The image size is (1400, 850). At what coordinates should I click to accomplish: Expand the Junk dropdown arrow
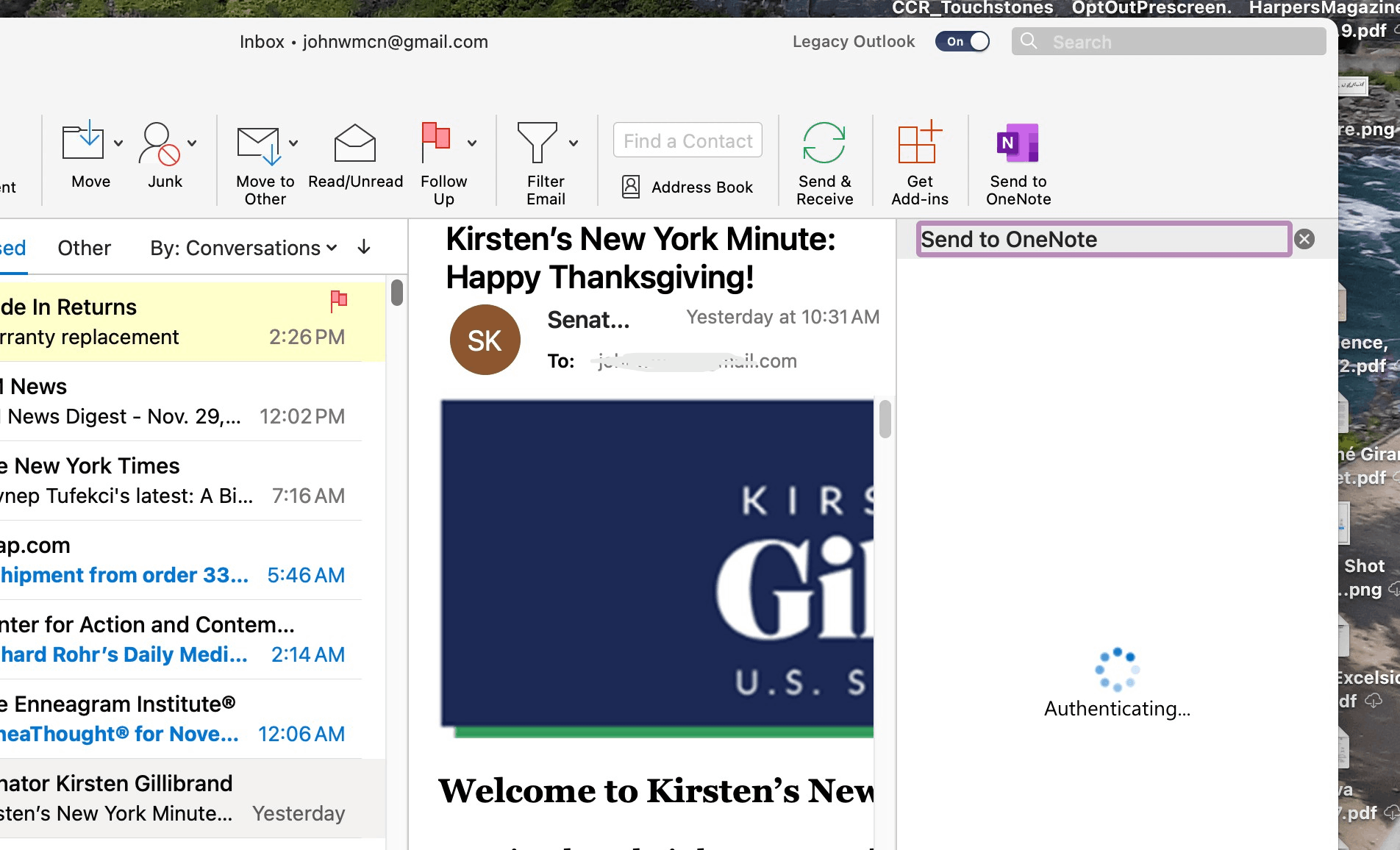click(x=192, y=143)
